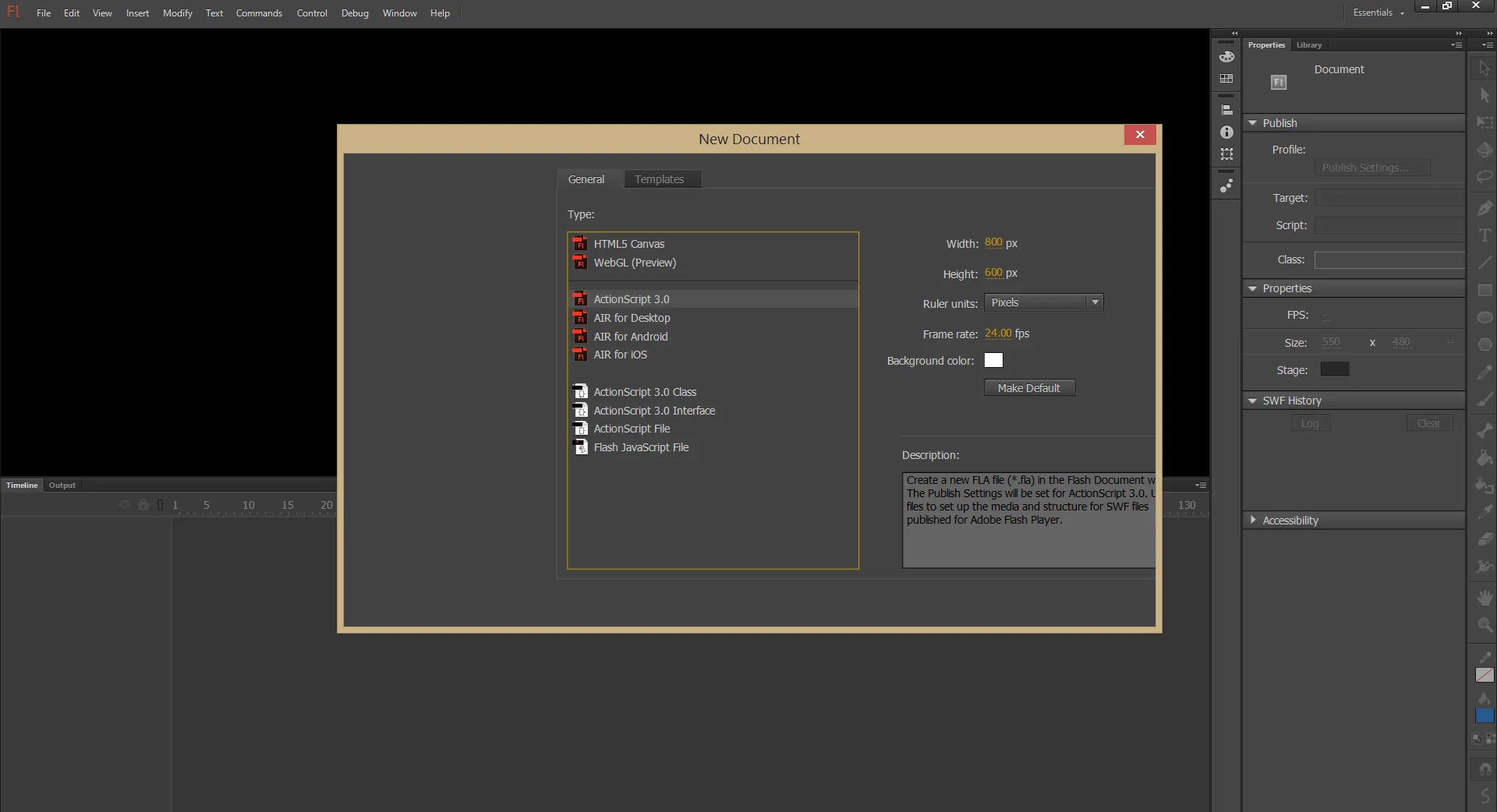Expand the Accessibility section

click(1252, 520)
